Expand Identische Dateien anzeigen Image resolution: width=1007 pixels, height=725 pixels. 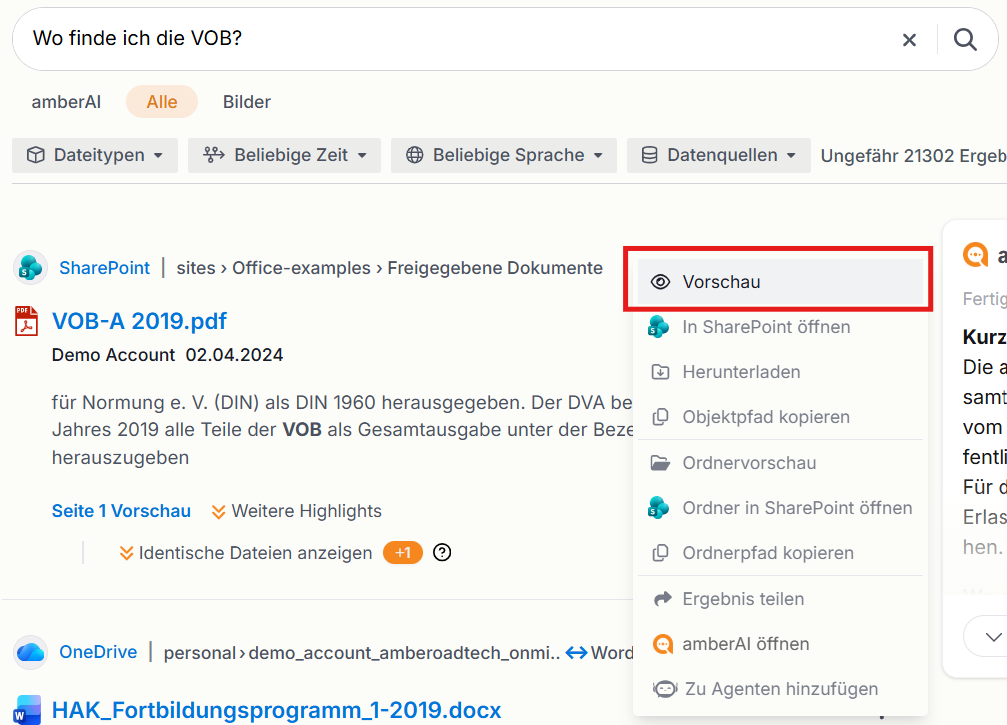click(246, 553)
